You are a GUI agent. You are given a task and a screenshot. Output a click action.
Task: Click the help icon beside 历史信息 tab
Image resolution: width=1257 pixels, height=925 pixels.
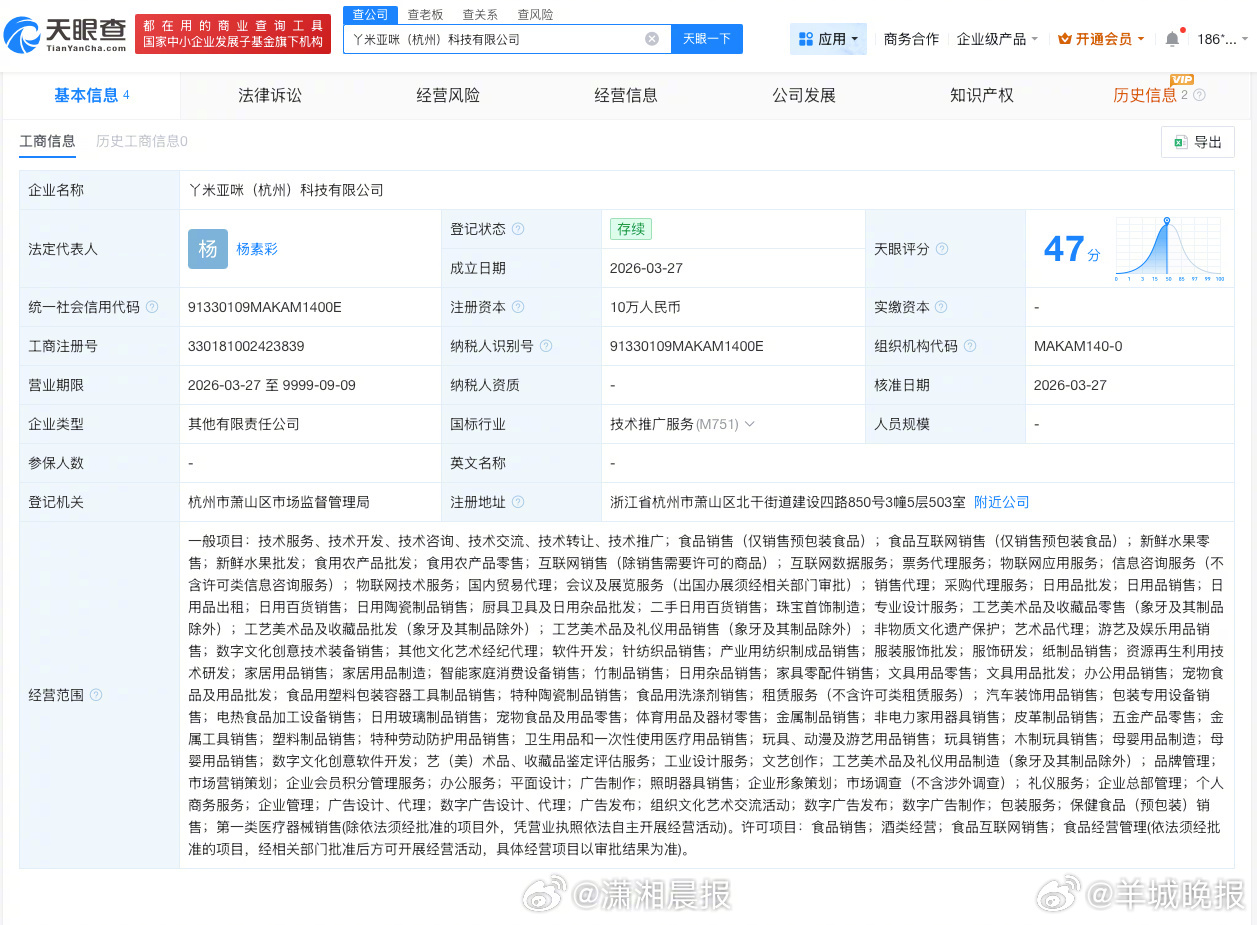click(1199, 95)
